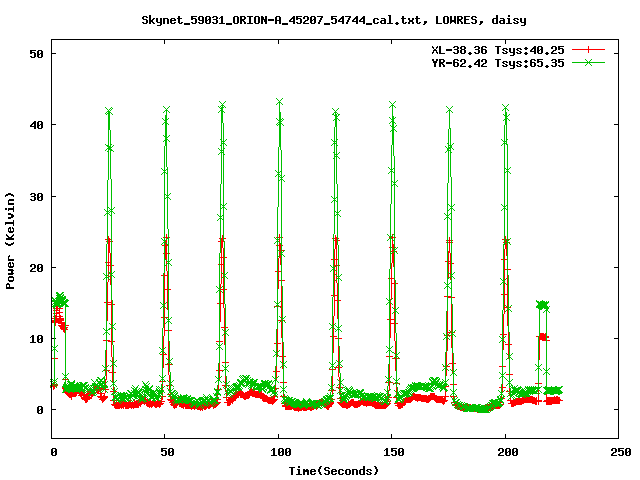The image size is (640, 480).
Task: Click the plot title 'Skynet_59031_ORION-A_45207_54744_cal.txt, LOWRES, daisy'
Action: tap(334, 20)
